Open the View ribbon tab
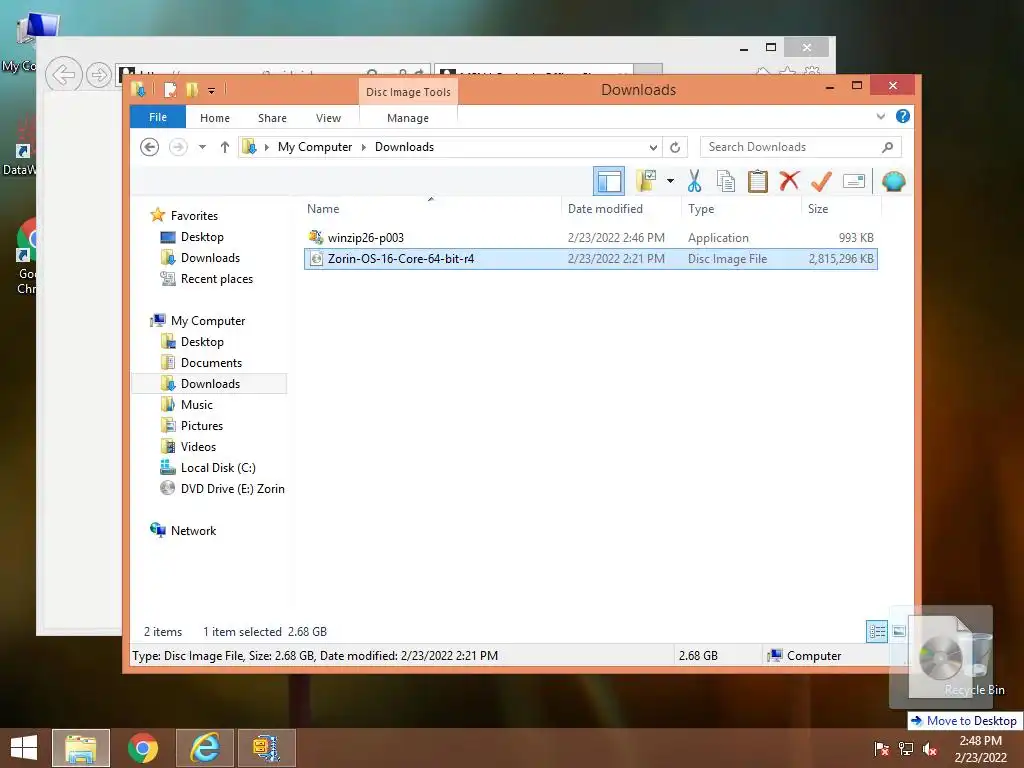This screenshot has width=1024, height=768. click(x=328, y=118)
